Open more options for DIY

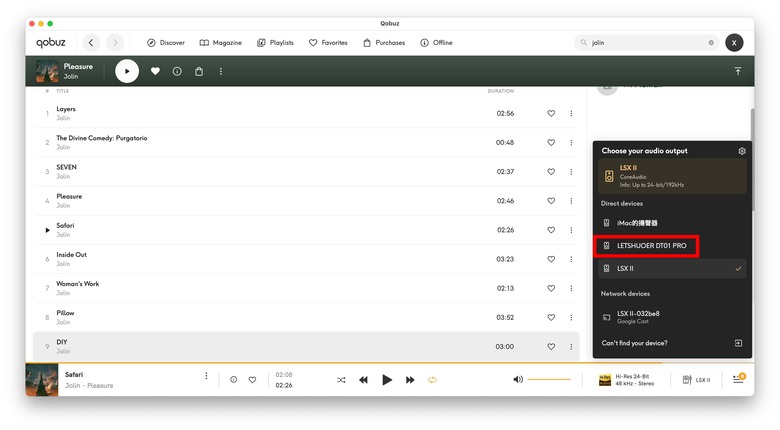click(571, 346)
